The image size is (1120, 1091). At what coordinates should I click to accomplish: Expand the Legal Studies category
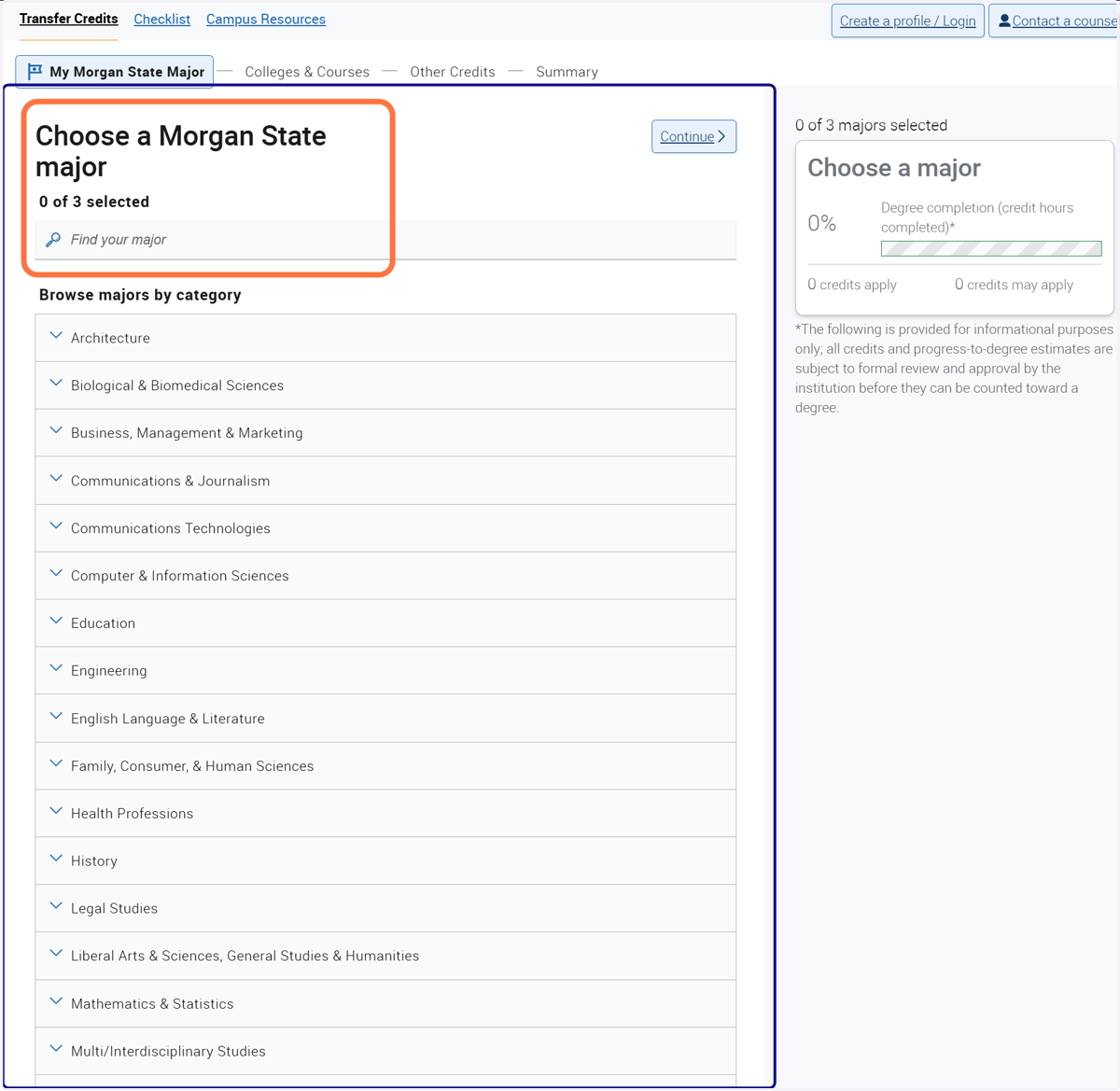tap(385, 909)
